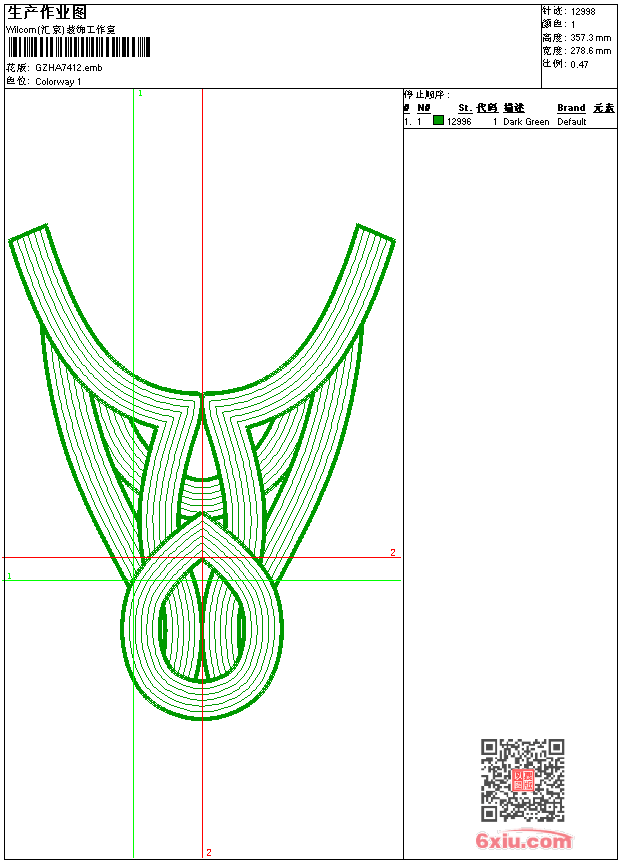Click the Dark Green color swatch
The height and width of the screenshot is (860, 620).
(x=438, y=121)
